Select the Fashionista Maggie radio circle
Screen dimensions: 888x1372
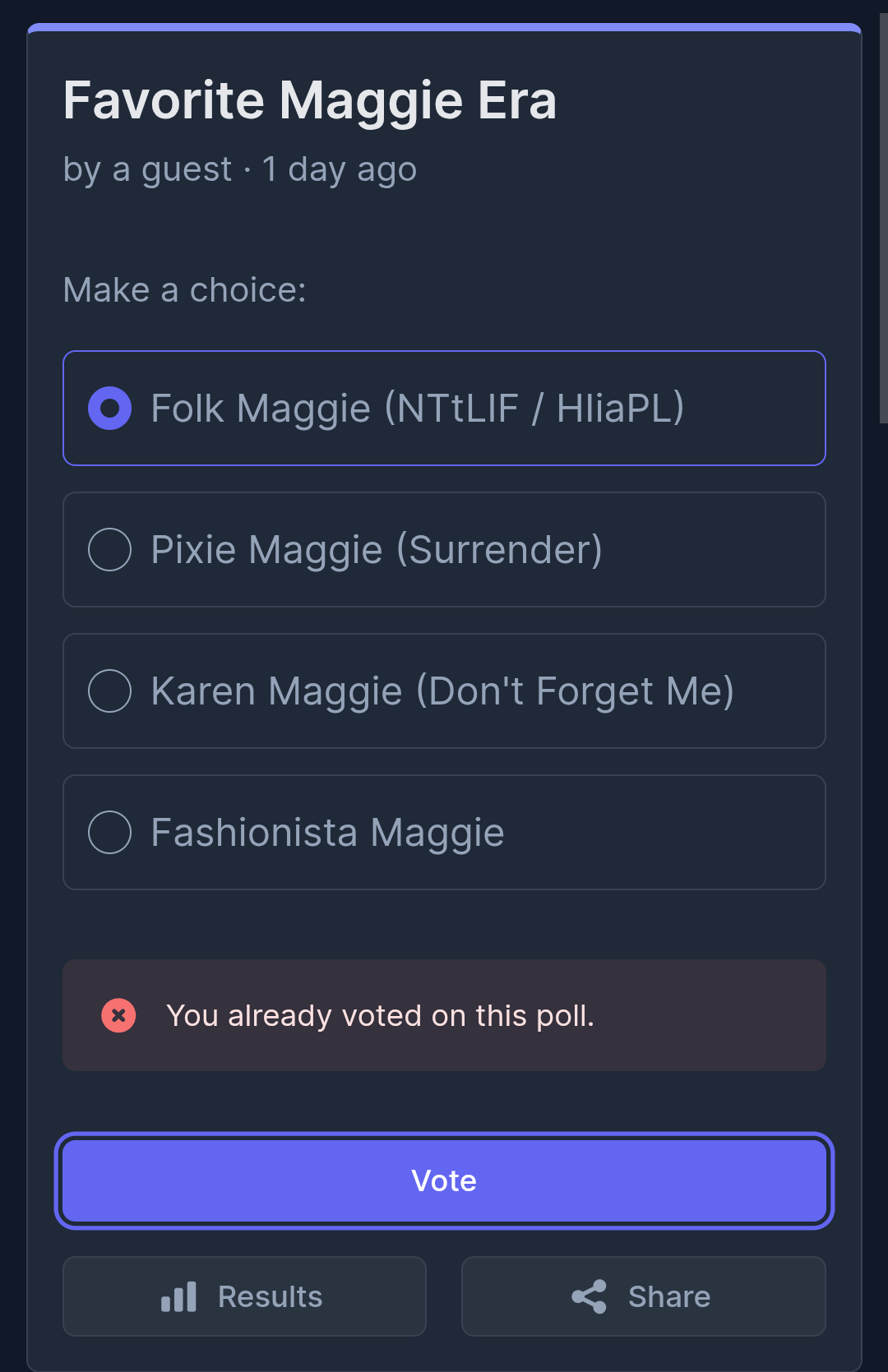[109, 833]
